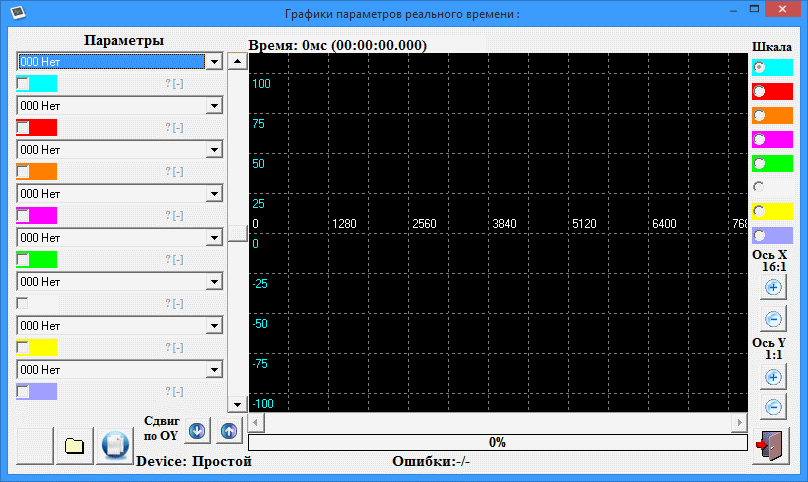Zoom out the X axis scale
The width and height of the screenshot is (808, 482).
[772, 320]
